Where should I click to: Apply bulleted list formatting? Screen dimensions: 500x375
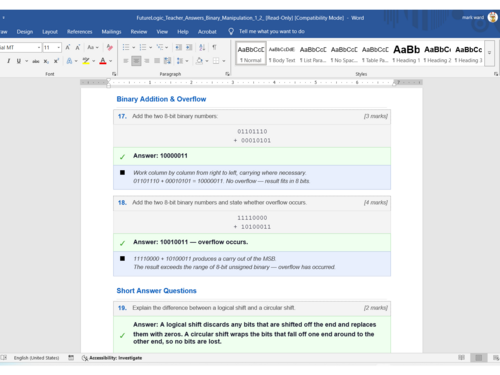tap(126, 47)
